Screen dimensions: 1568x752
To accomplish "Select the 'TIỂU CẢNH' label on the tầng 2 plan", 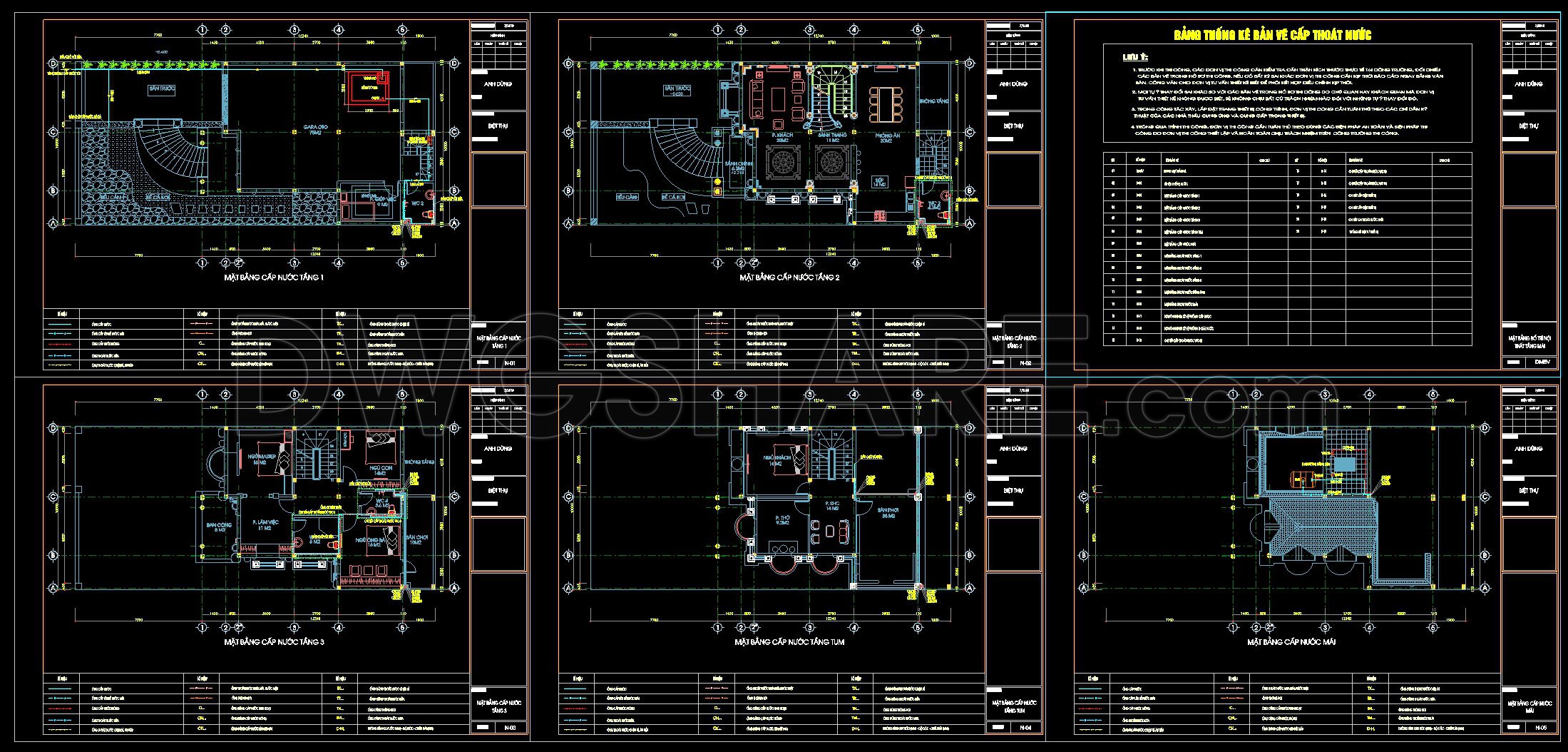I will click(627, 197).
